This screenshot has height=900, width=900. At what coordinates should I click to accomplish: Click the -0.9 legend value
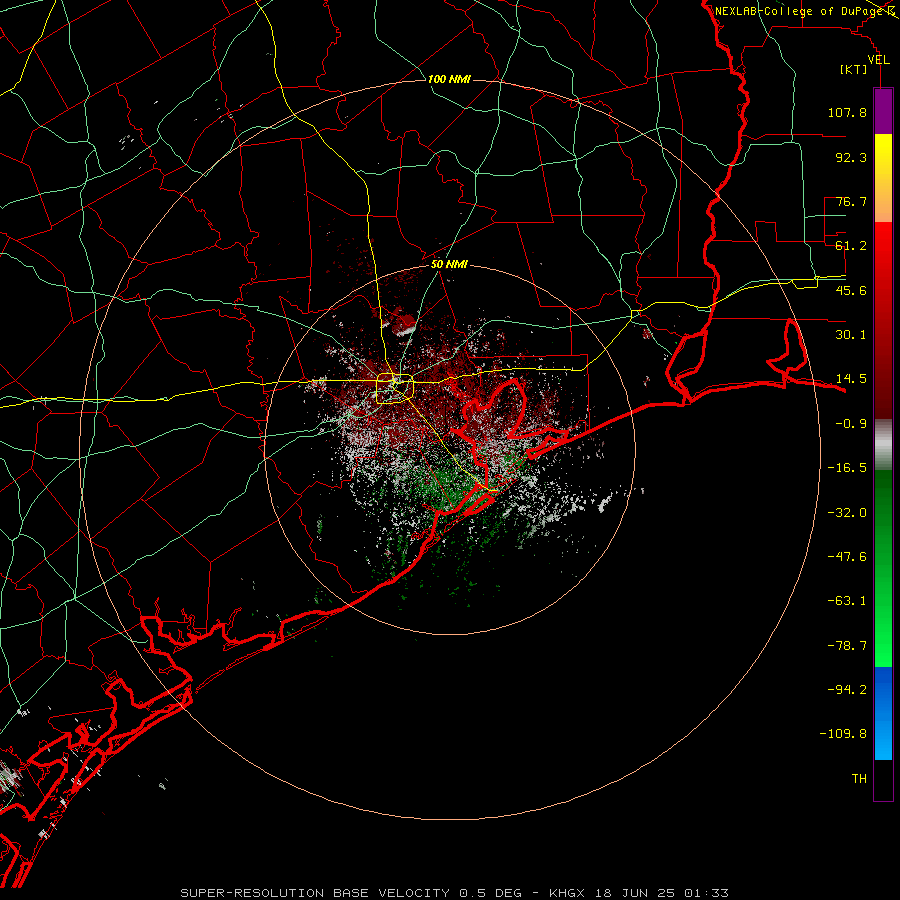[x=851, y=424]
